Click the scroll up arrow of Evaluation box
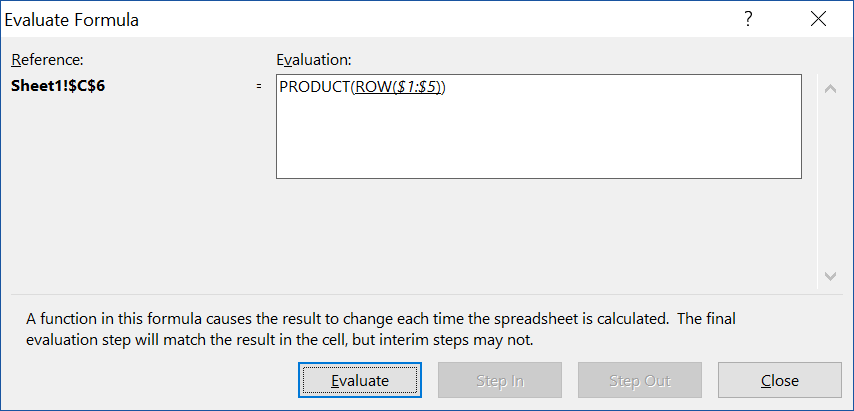854x411 pixels. click(828, 88)
